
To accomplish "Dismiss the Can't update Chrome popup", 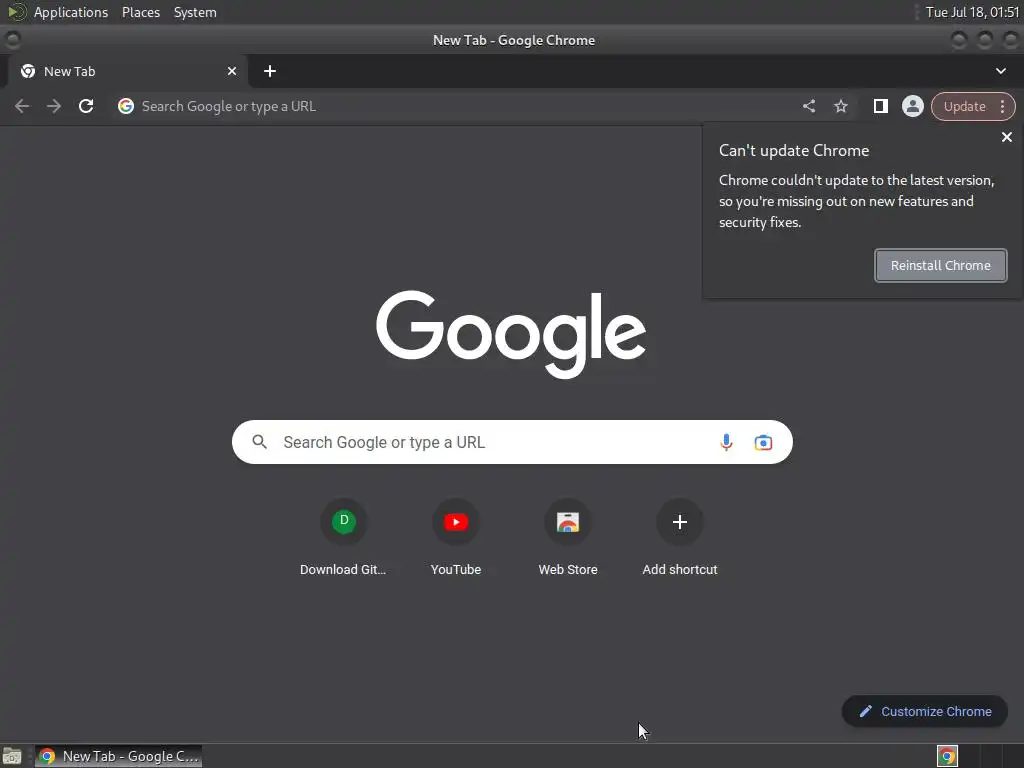I will pos(1006,137).
